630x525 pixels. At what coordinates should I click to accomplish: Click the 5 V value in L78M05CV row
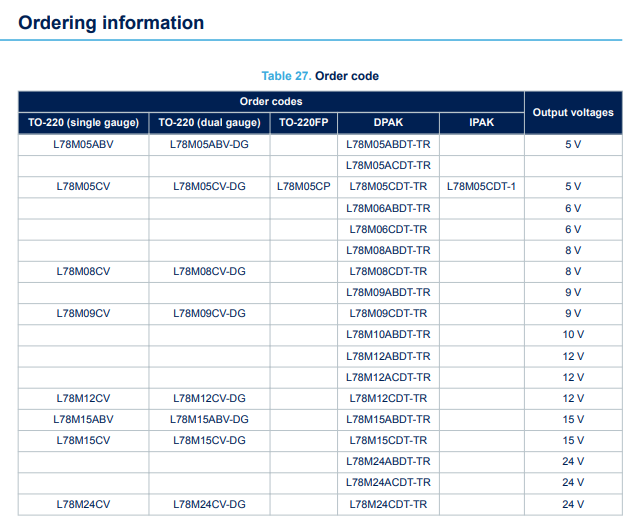[573, 187]
